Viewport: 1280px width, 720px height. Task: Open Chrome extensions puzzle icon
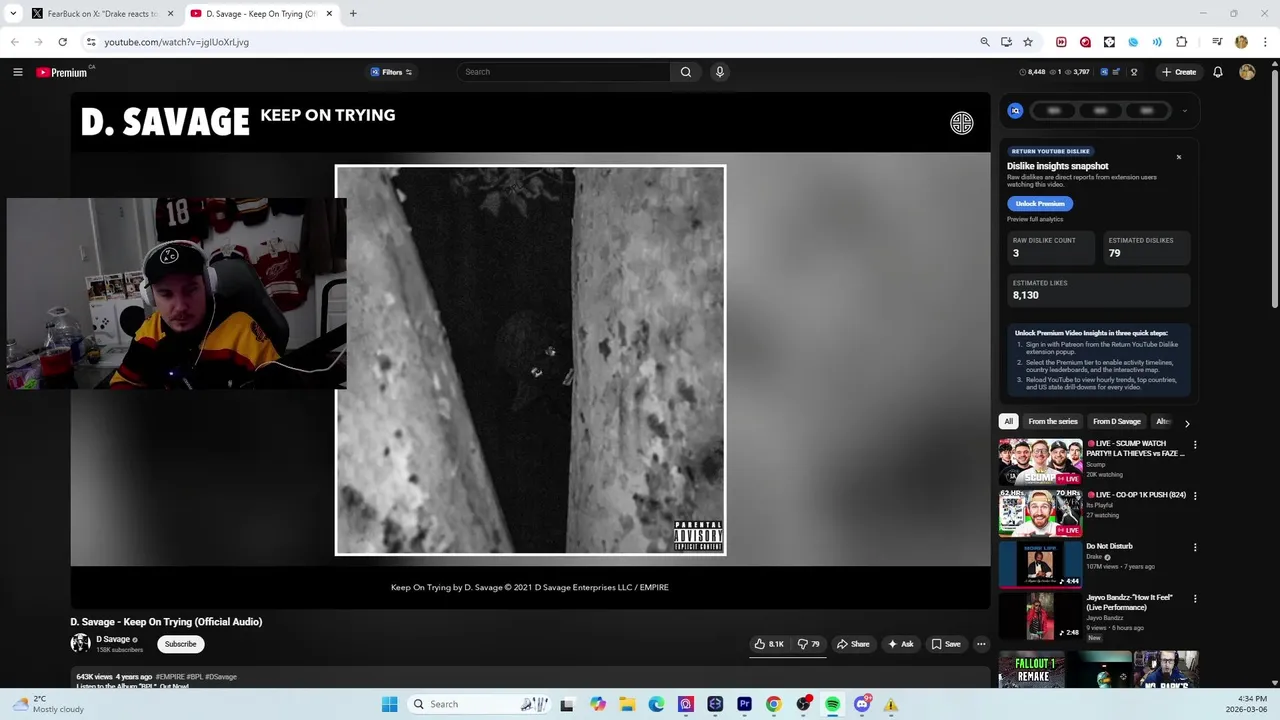[x=1182, y=42]
